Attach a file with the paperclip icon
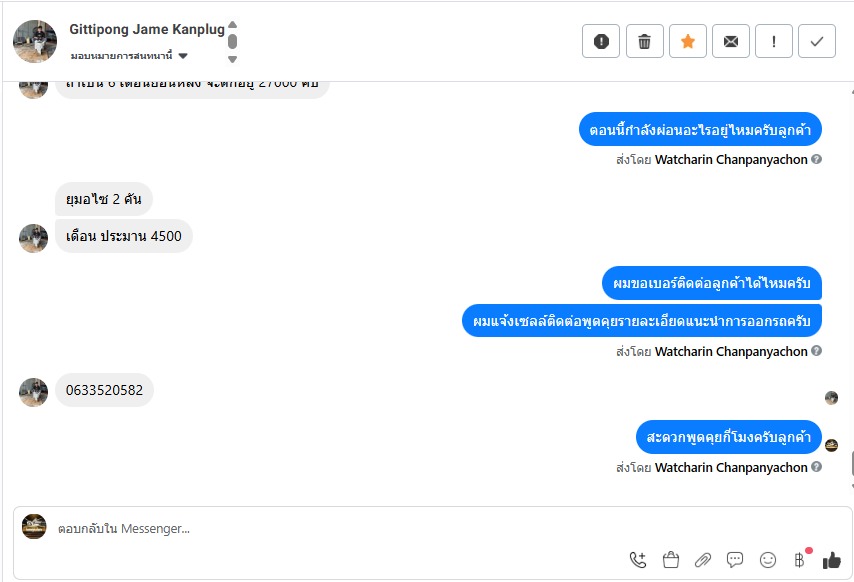This screenshot has height=582, width=854. 703,560
